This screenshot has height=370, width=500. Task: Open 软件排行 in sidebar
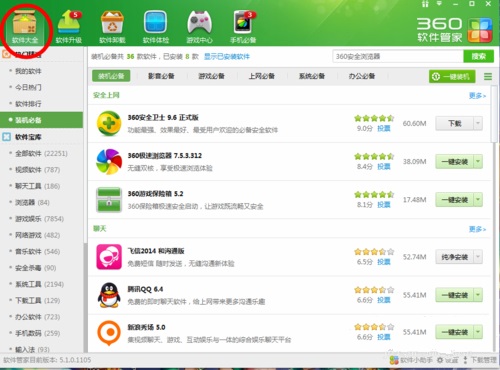28,104
